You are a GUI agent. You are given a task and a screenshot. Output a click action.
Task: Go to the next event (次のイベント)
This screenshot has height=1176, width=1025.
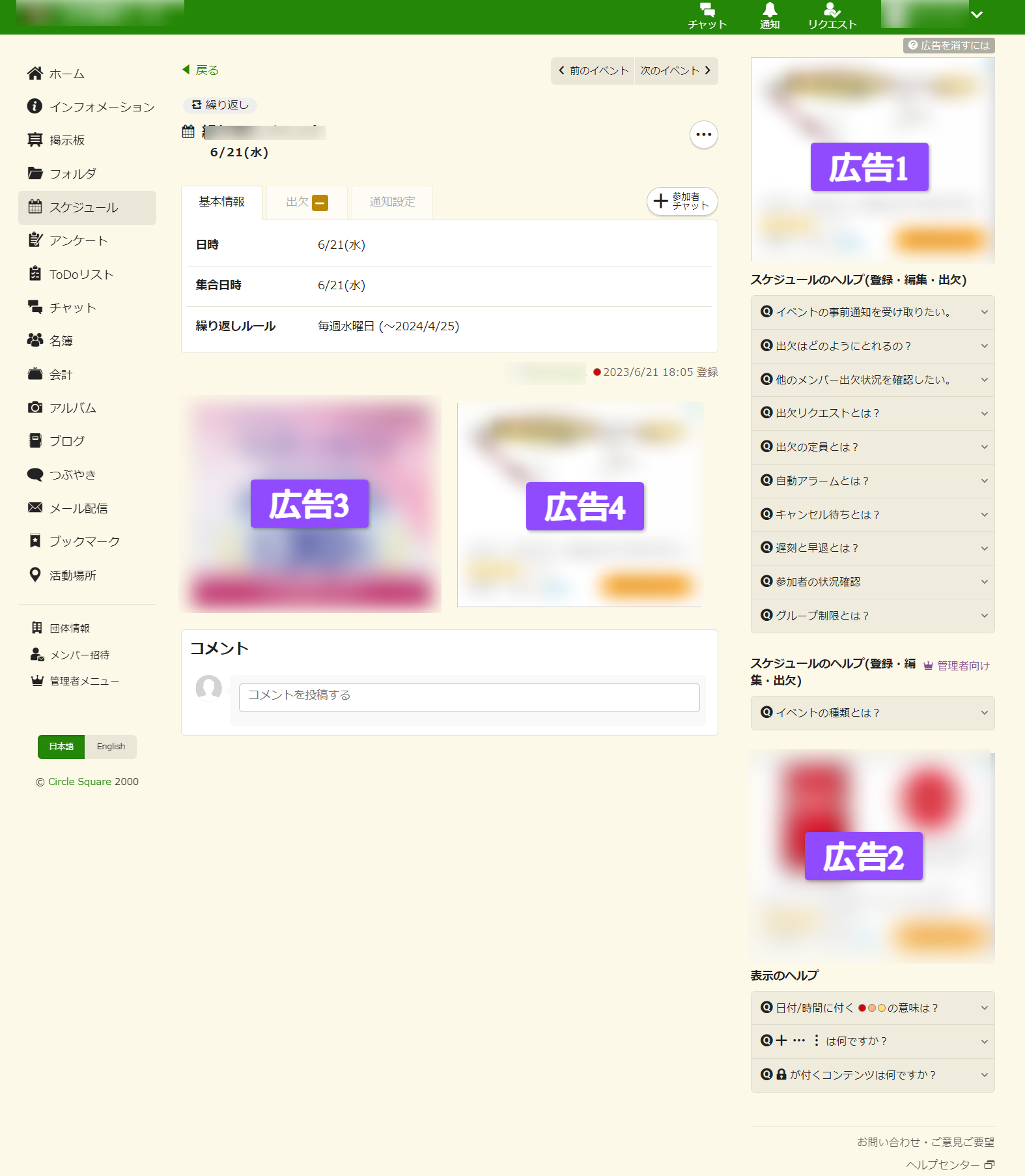coord(676,70)
